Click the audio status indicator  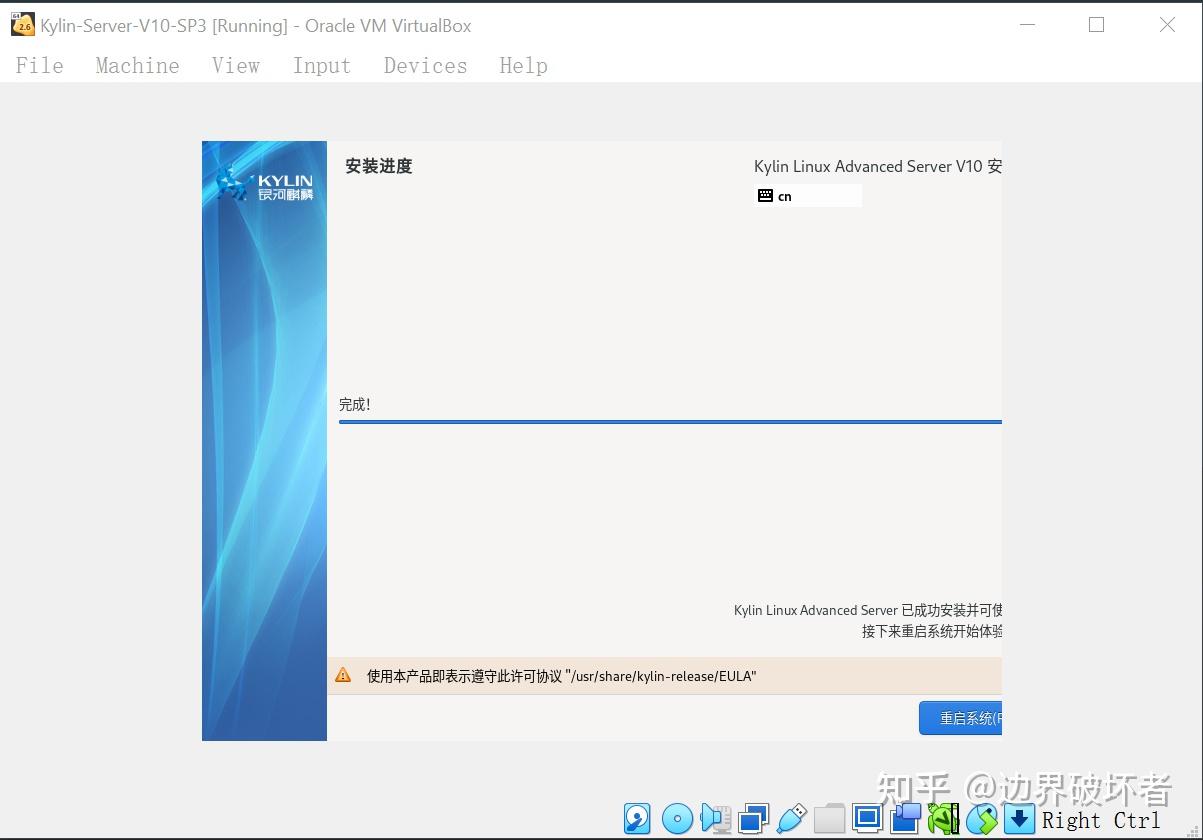[x=716, y=818]
